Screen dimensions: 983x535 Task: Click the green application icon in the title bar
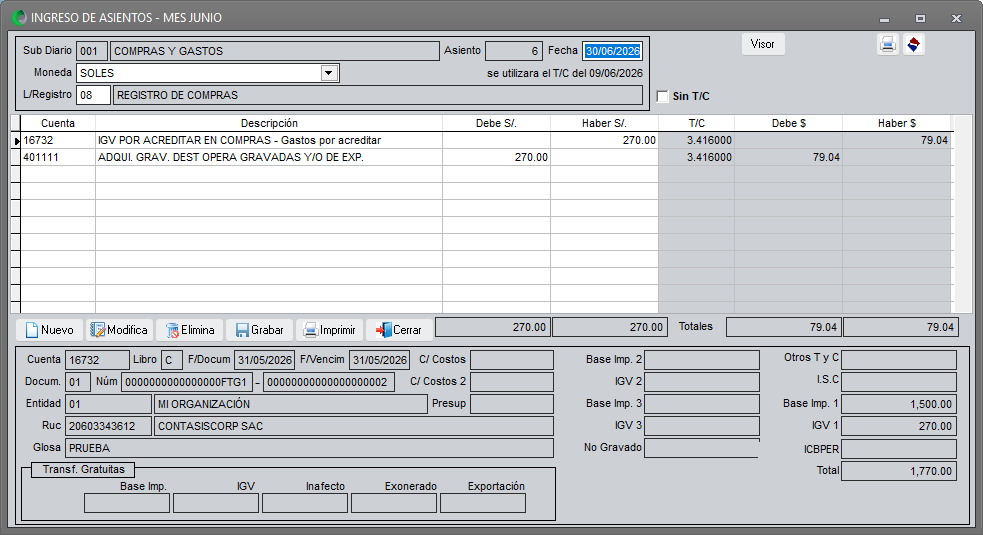click(x=19, y=18)
